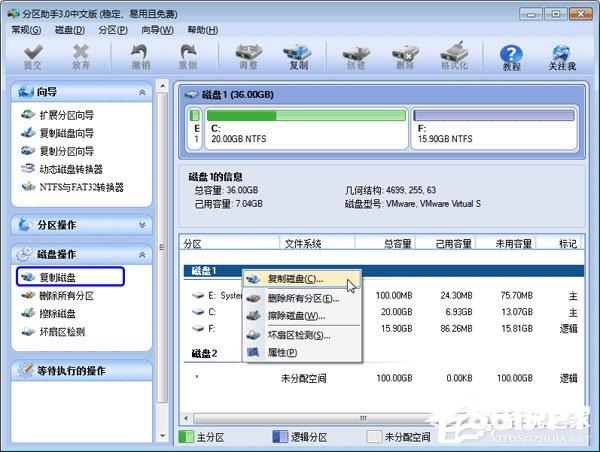The image size is (600, 452).
Task: Launch 动态磁盘转换器
Action: point(62,169)
